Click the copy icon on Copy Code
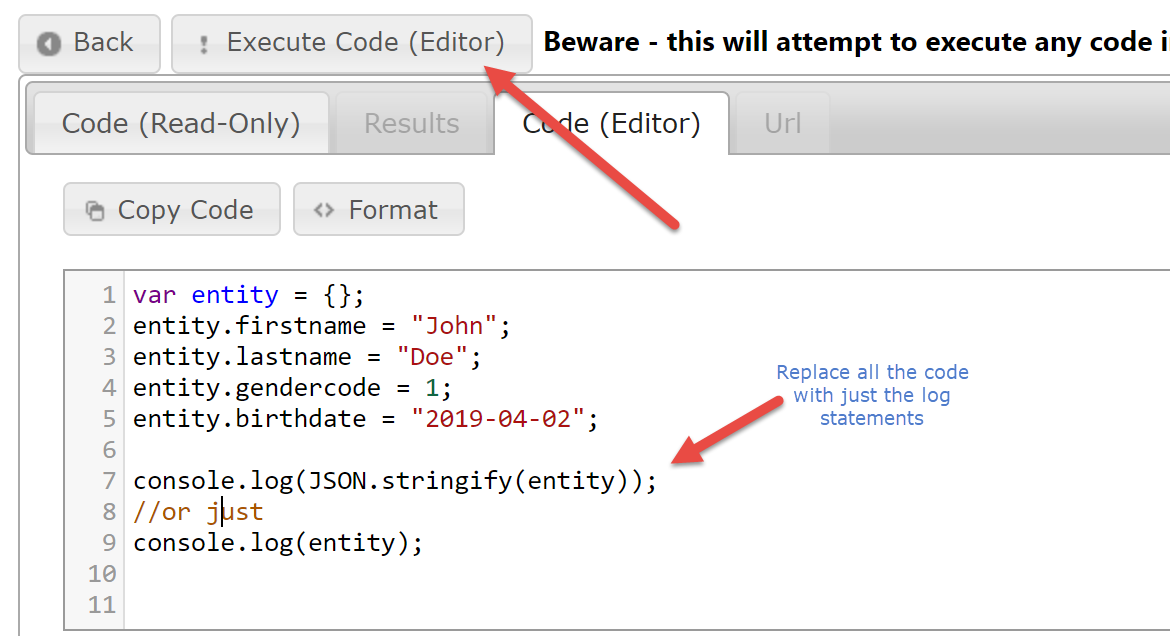 coord(95,211)
